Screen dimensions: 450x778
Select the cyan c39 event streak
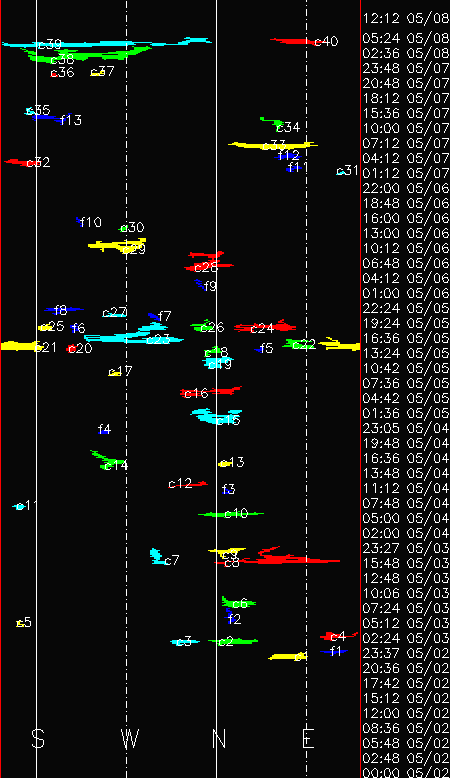pos(107,43)
